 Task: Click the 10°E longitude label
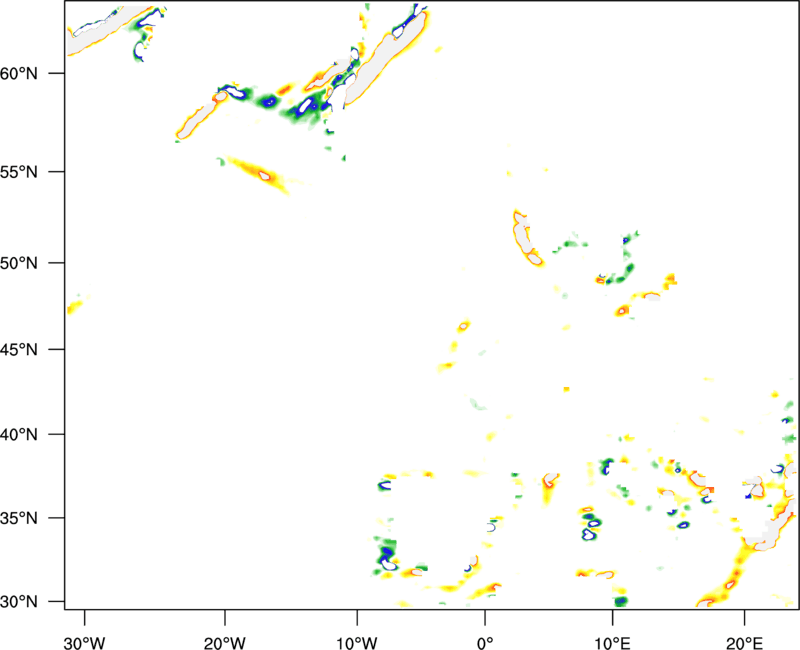point(612,643)
